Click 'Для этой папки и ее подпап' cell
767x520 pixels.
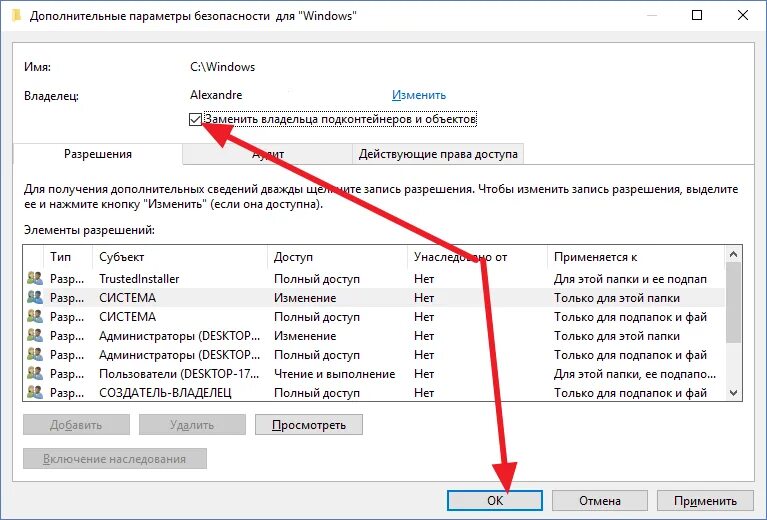630,278
